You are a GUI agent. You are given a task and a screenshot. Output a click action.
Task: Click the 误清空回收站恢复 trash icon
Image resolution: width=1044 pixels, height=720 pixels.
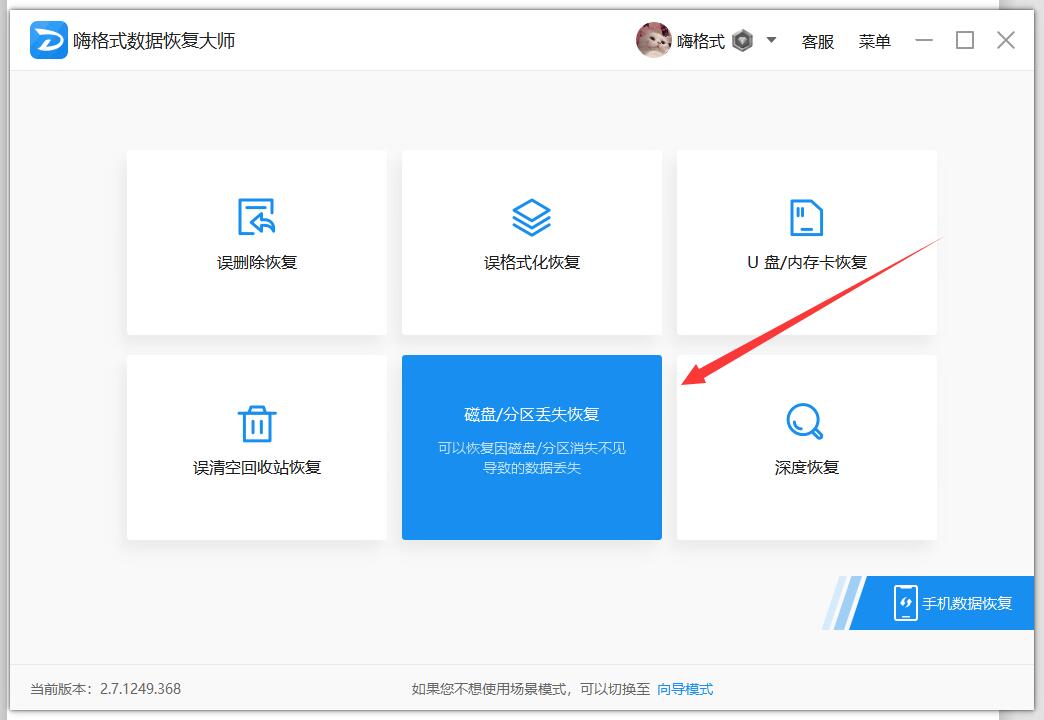pyautogui.click(x=257, y=424)
